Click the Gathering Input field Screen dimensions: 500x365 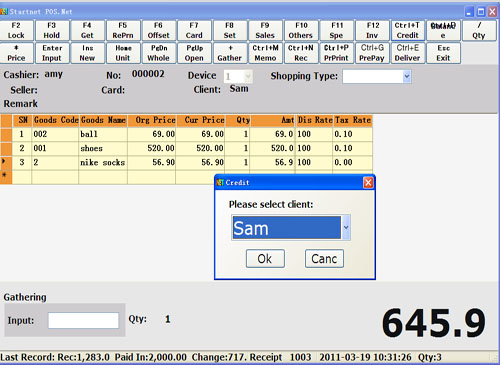(83, 320)
